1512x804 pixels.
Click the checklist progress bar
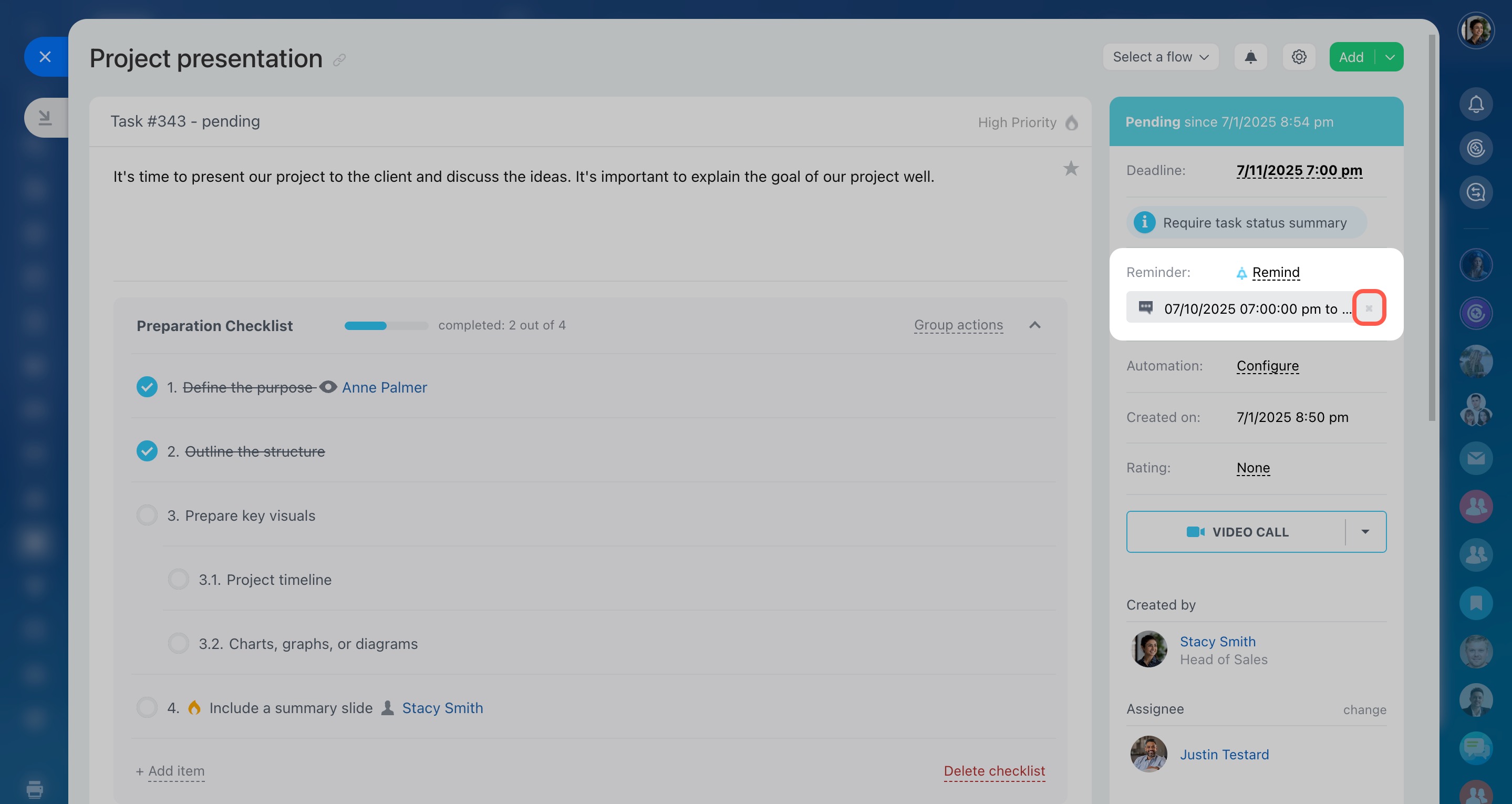[x=386, y=325]
